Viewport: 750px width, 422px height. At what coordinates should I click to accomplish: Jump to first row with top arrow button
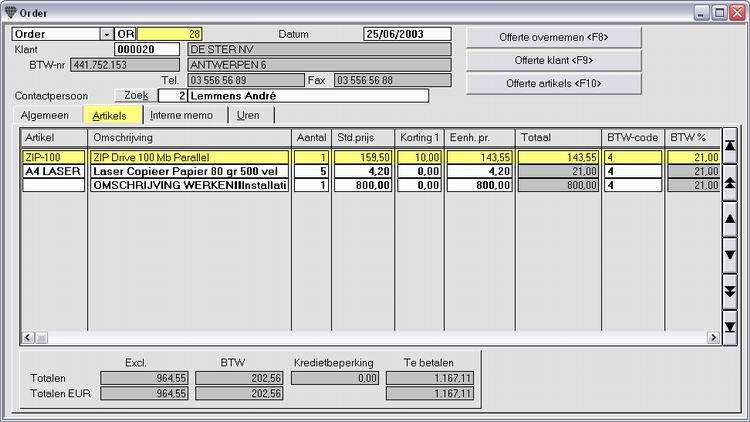tap(729, 145)
